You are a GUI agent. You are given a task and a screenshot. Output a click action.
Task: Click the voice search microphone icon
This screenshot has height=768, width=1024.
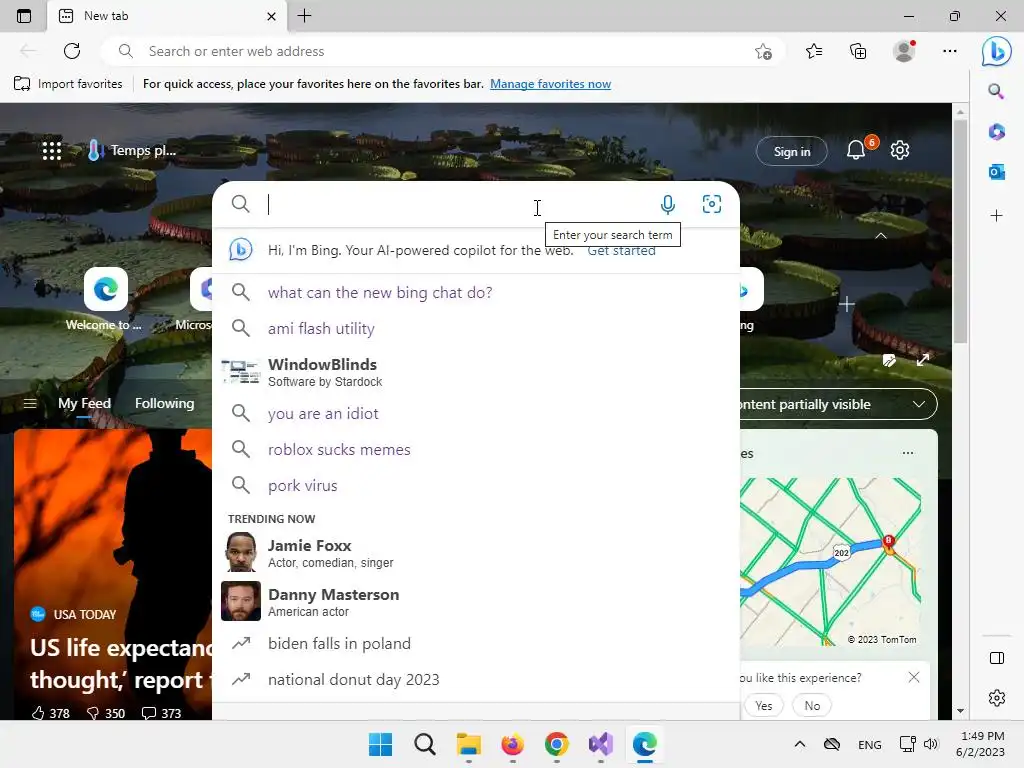point(667,204)
